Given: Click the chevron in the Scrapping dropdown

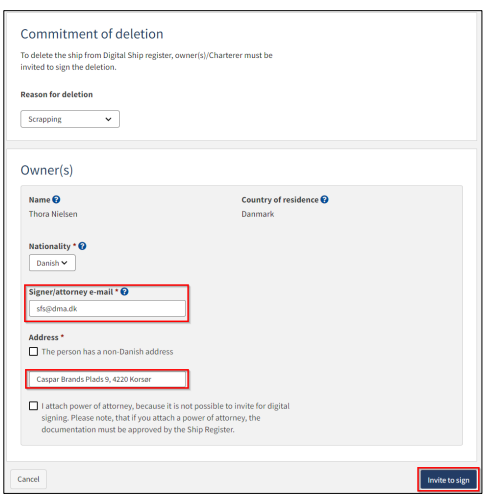Looking at the screenshot, I should coord(108,119).
